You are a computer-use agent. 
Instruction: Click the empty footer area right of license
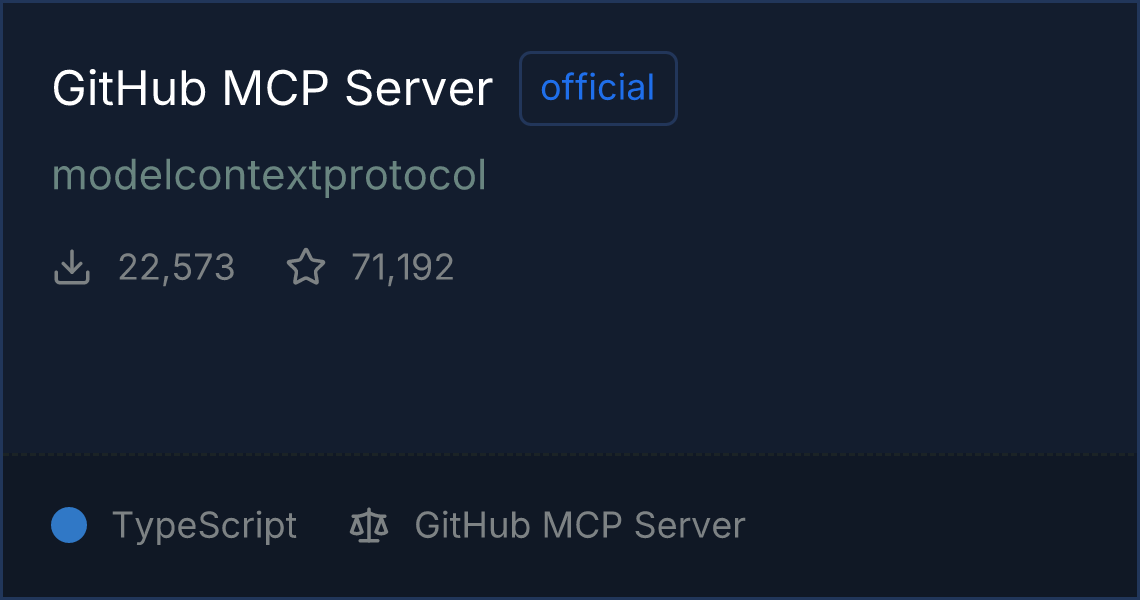(938, 525)
